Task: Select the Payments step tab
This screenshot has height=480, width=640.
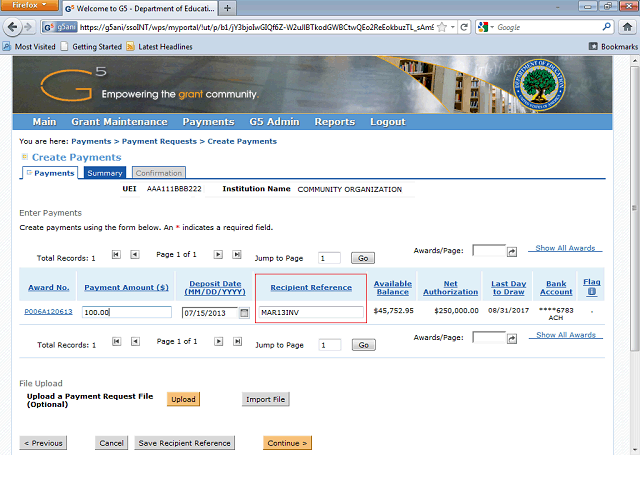Action: (50, 173)
